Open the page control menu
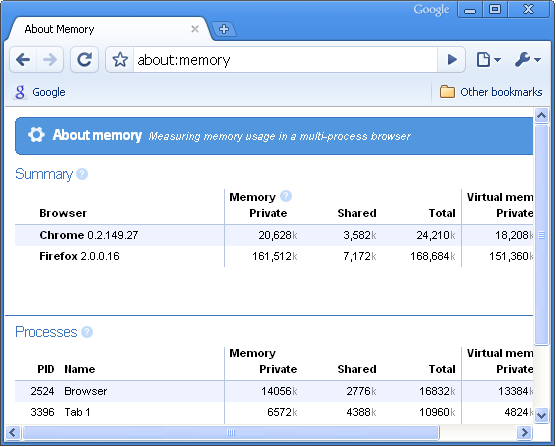 point(488,60)
